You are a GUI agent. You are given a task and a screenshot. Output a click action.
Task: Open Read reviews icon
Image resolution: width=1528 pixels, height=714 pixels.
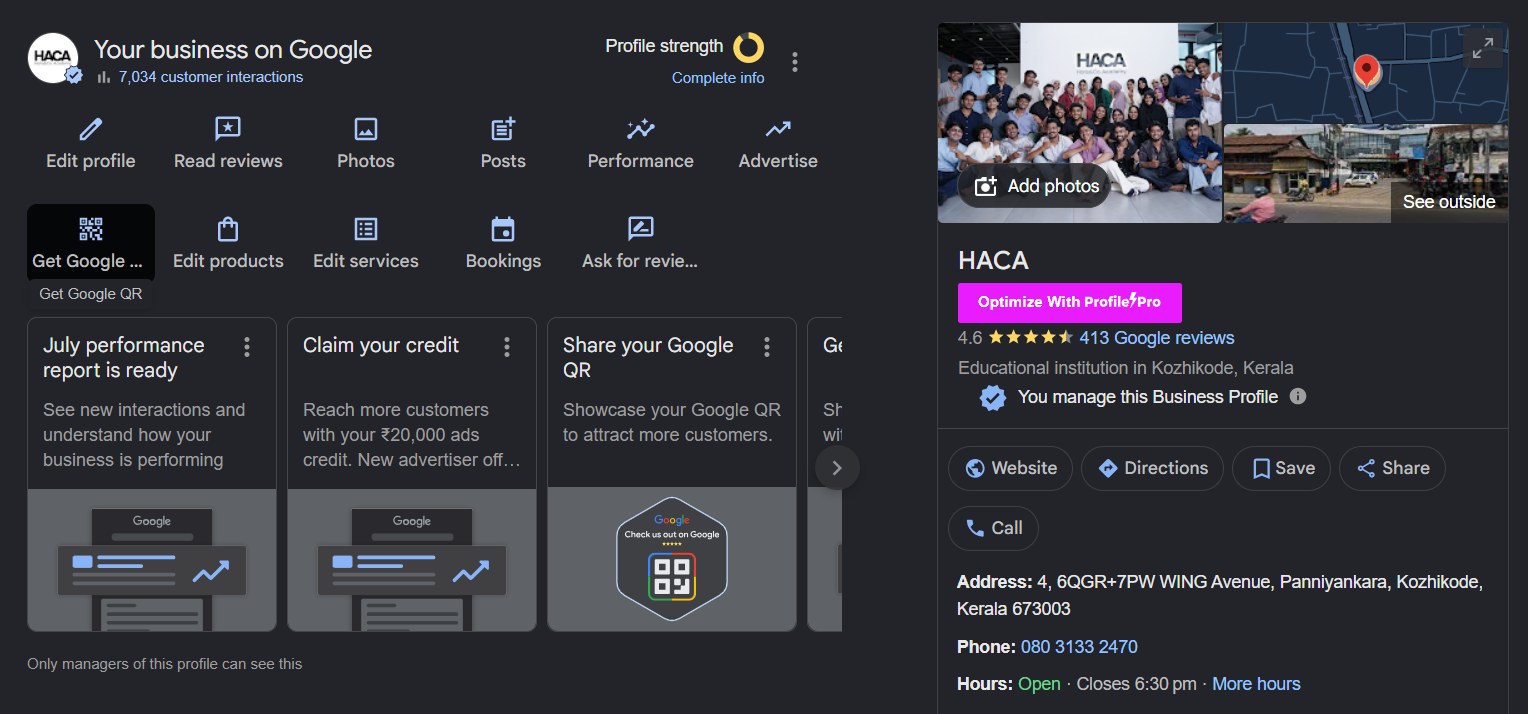coord(228,129)
